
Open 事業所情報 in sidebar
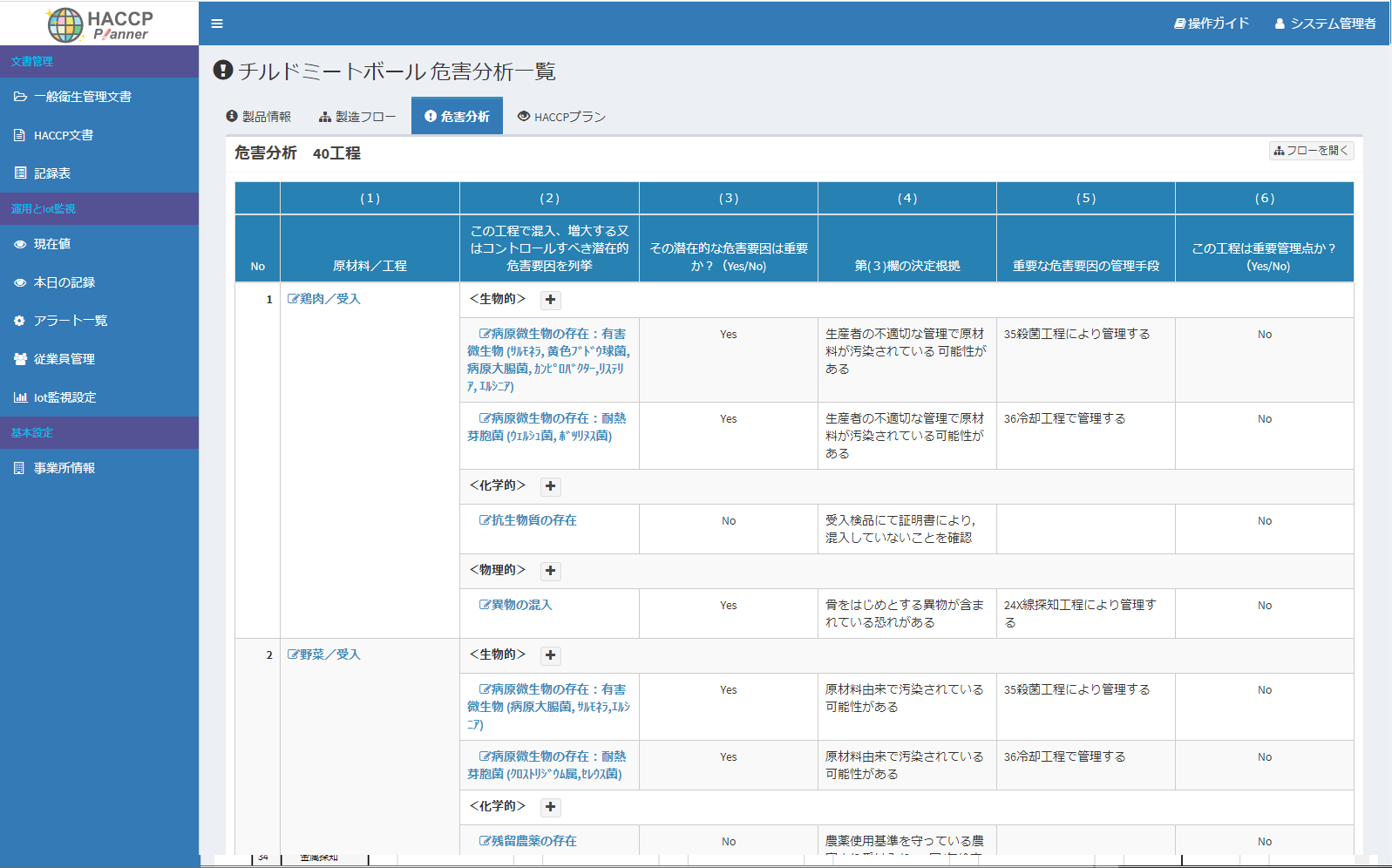(x=99, y=468)
